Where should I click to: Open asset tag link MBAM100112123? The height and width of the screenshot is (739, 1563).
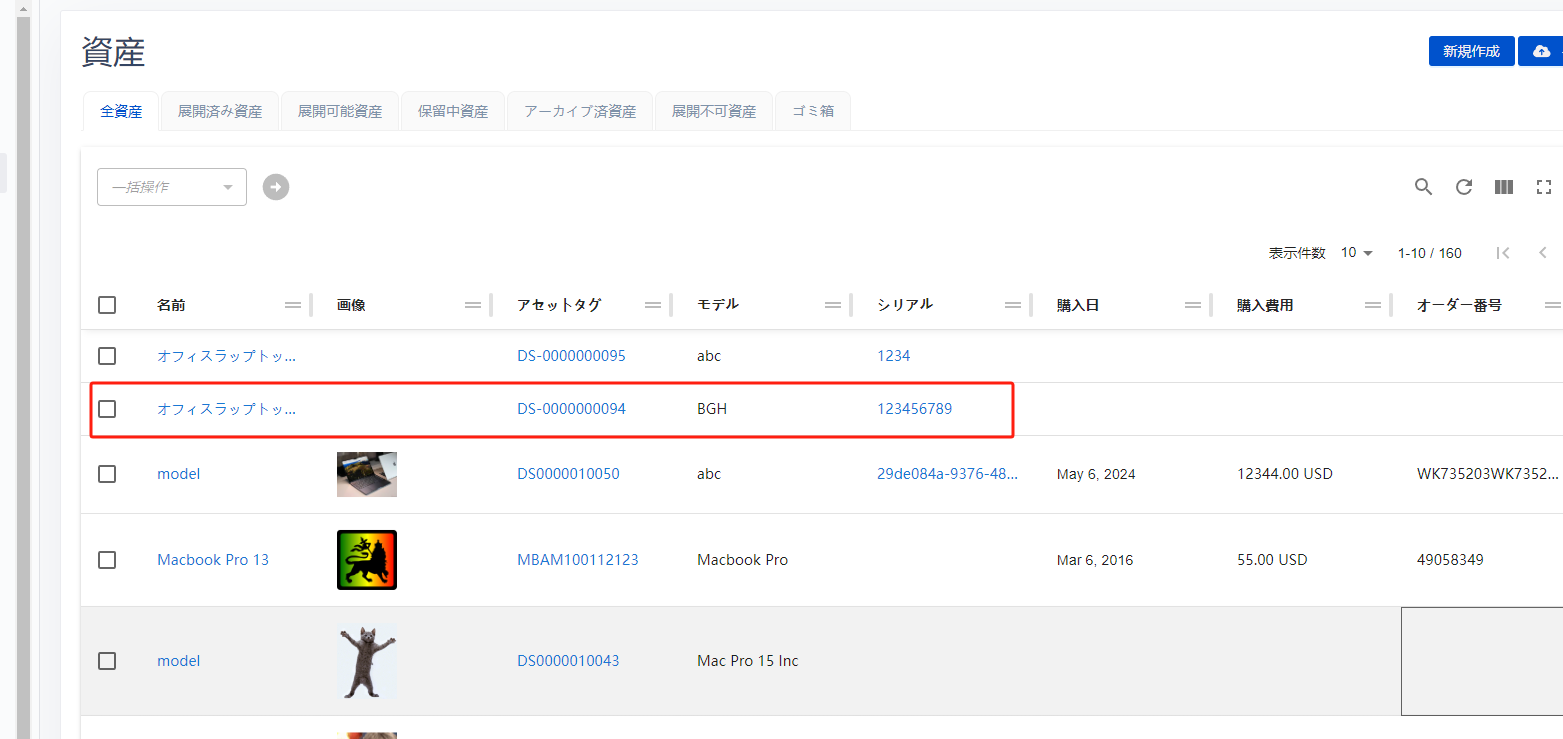577,560
